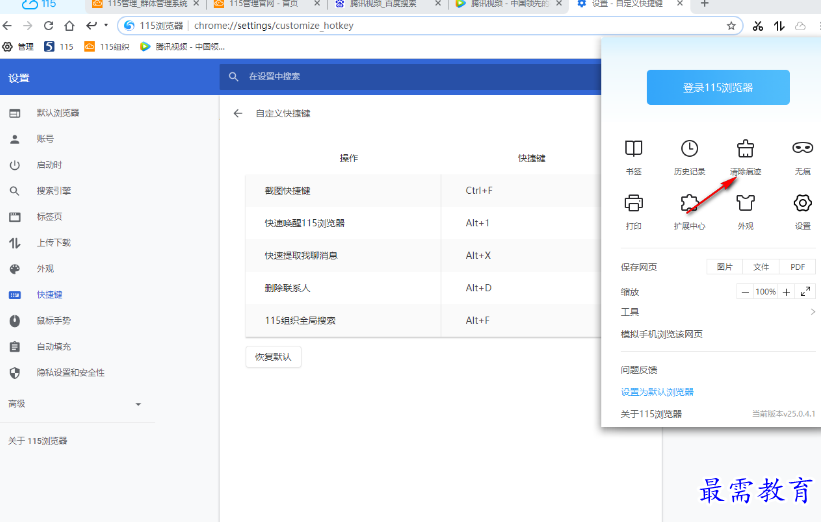Save webpage as 文件
Viewport: 821px width, 522px height.
tap(761, 267)
